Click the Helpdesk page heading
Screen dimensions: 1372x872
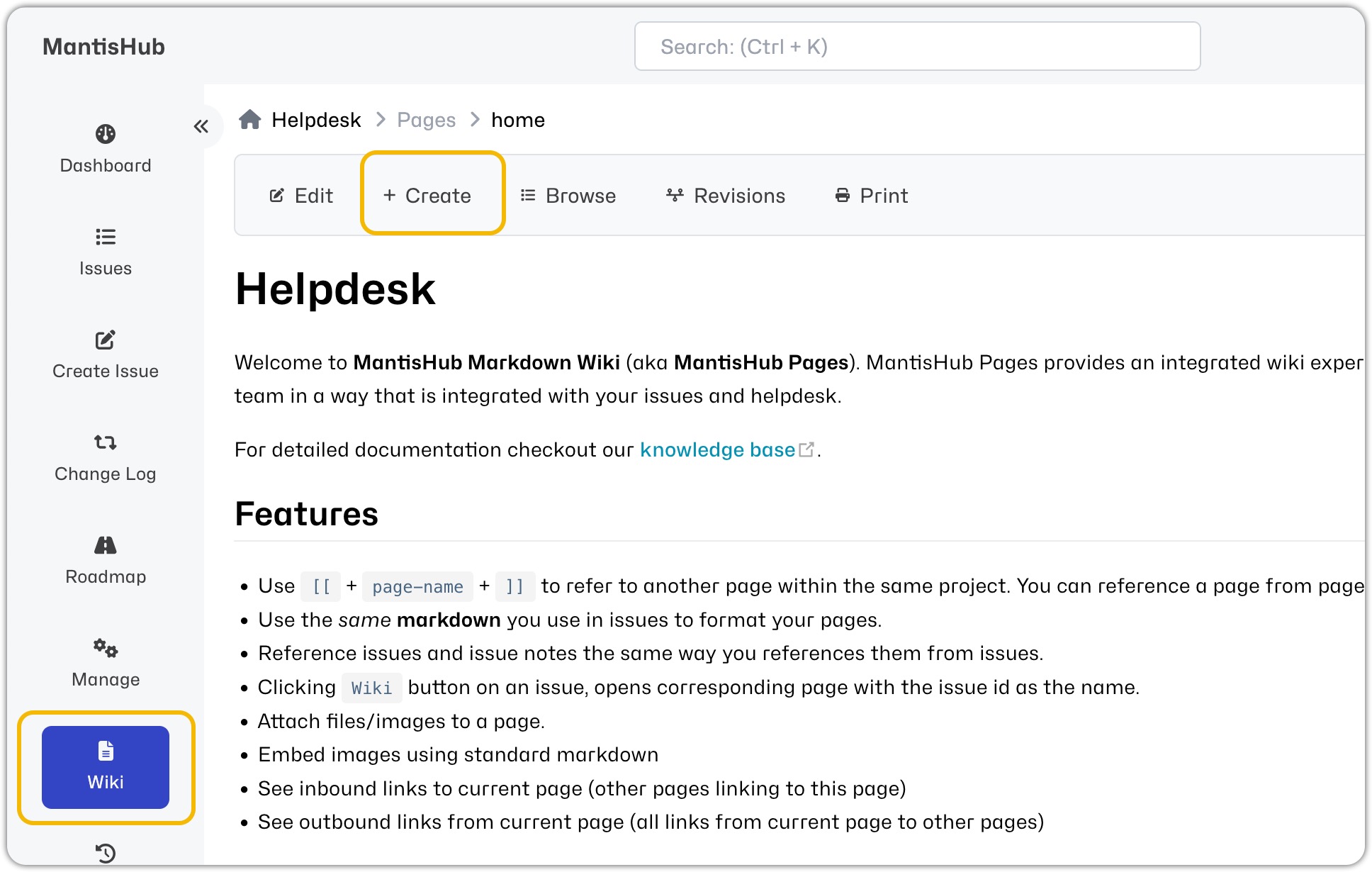click(x=335, y=289)
